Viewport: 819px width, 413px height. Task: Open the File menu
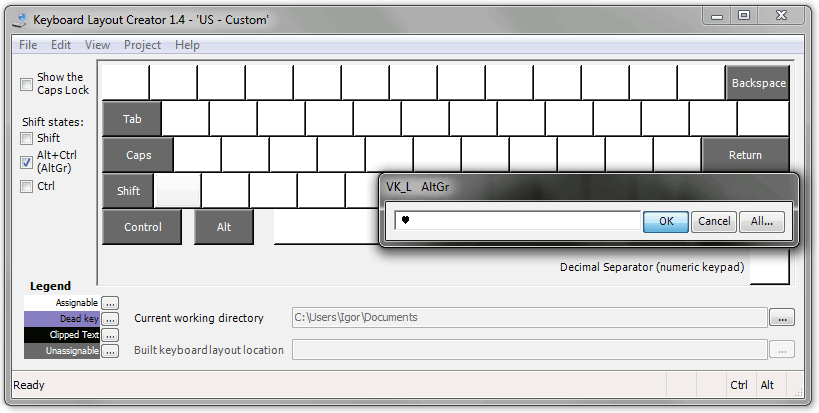(28, 45)
